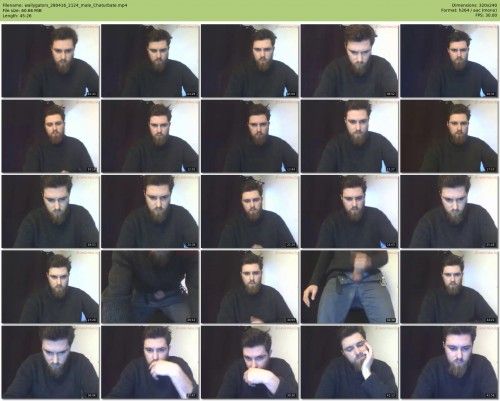
Task: Select the center thumbnail of the whole grid
Action: pyautogui.click(x=250, y=211)
